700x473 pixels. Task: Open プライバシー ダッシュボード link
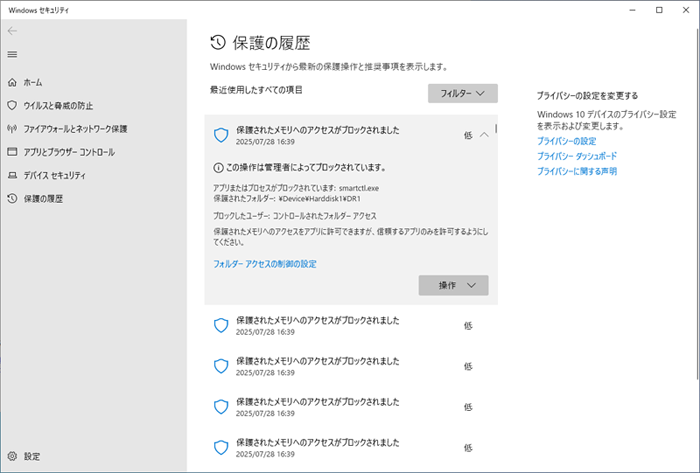(577, 156)
